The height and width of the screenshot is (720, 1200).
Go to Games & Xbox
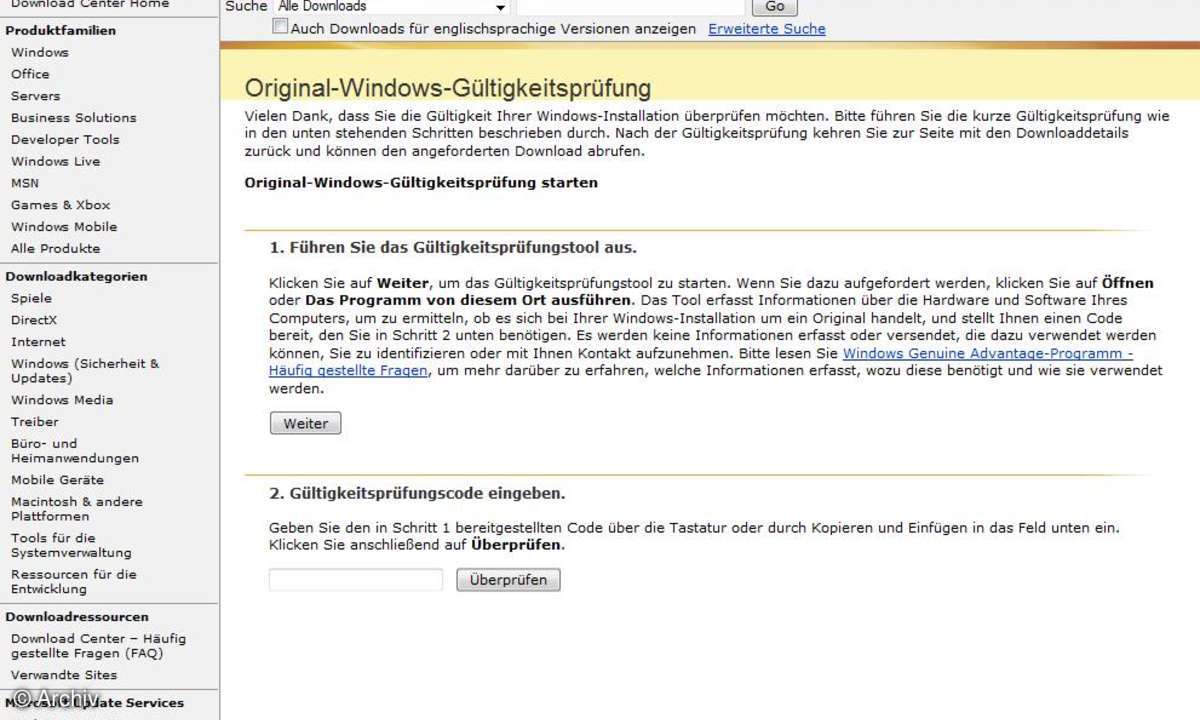[x=61, y=206]
